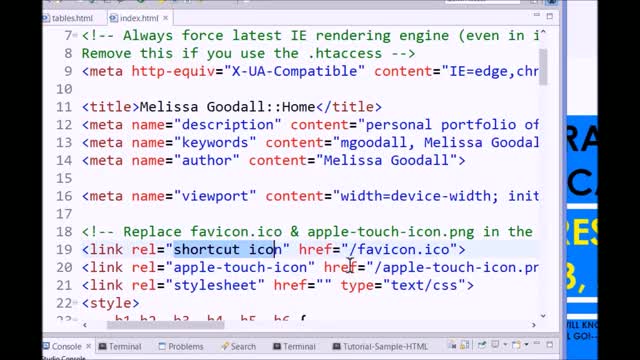Click the Scroll Lock console icon
The height and width of the screenshot is (360, 640).
464,345
